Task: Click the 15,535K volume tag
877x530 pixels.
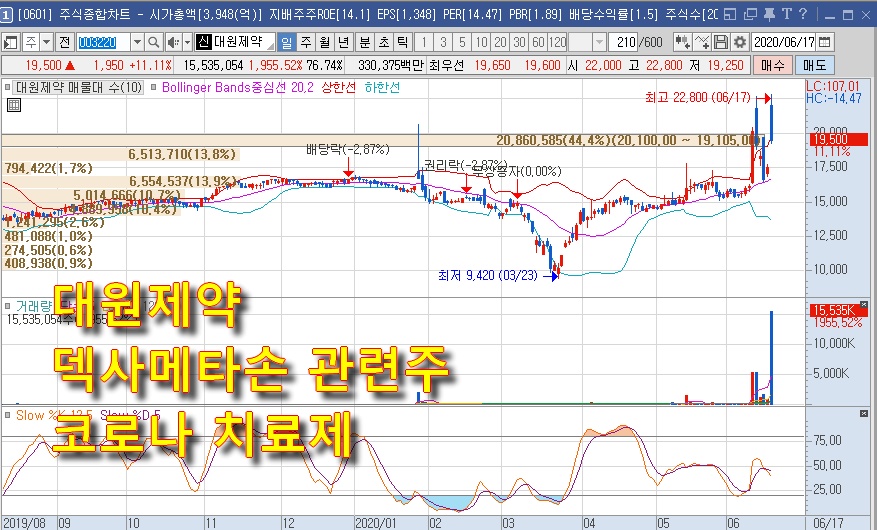Action: coord(837,310)
